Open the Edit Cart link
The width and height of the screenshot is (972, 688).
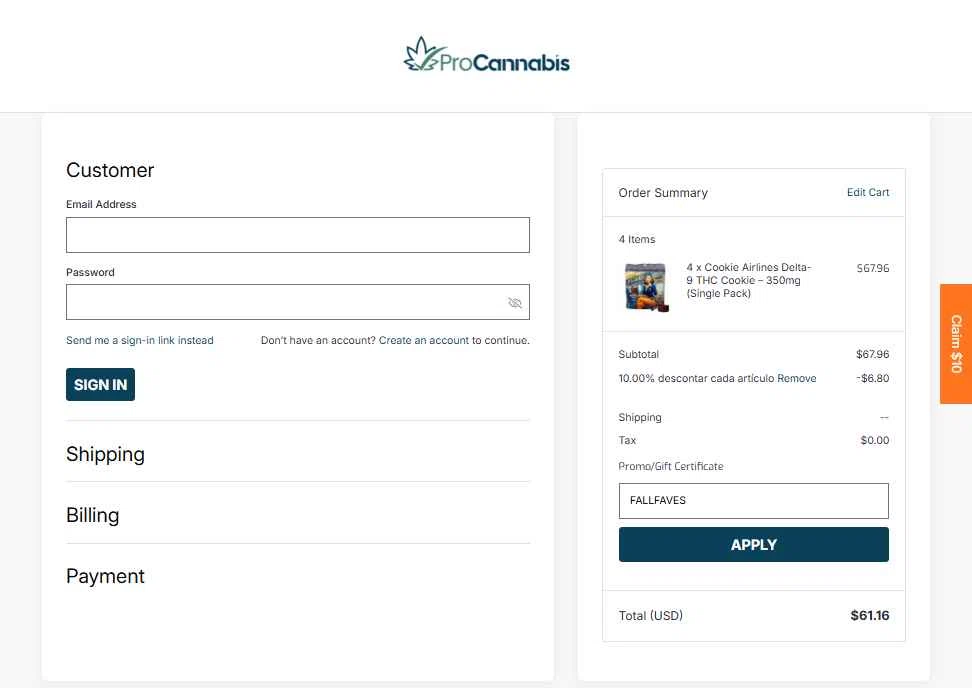point(868,192)
